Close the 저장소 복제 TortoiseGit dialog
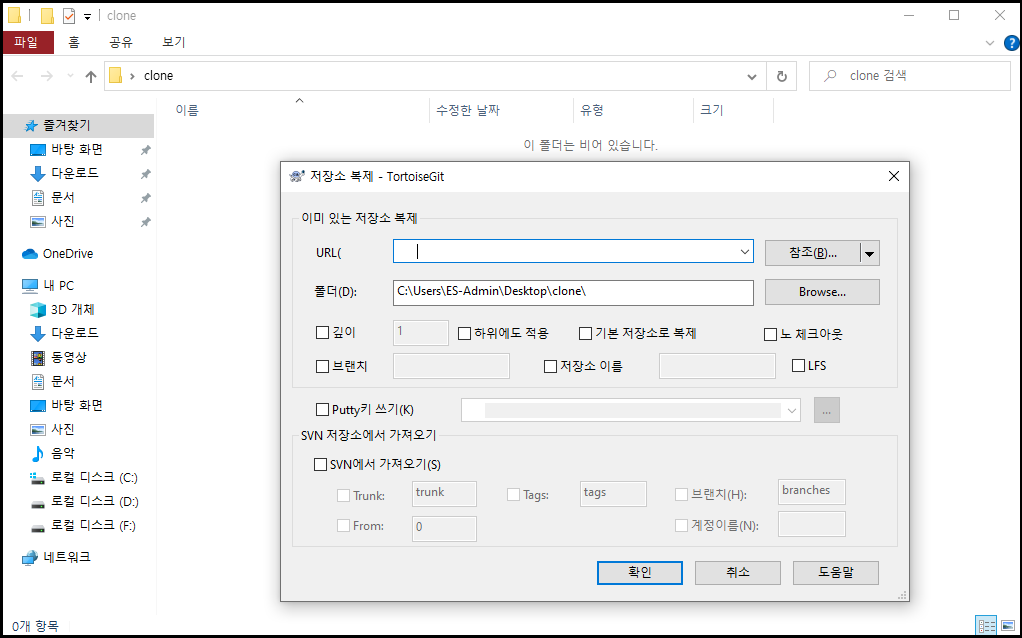 894,176
